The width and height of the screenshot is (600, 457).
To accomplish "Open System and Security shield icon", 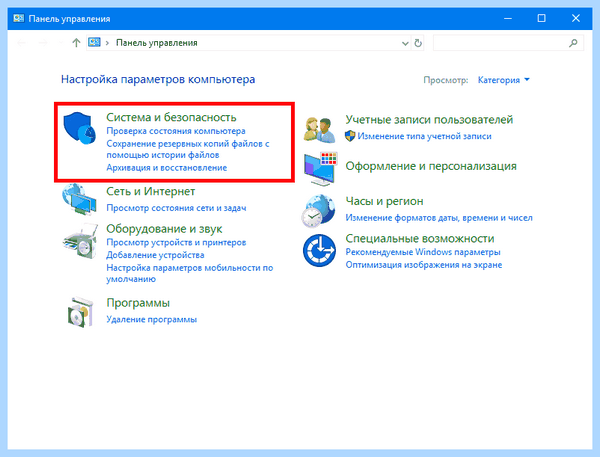I will coord(80,128).
